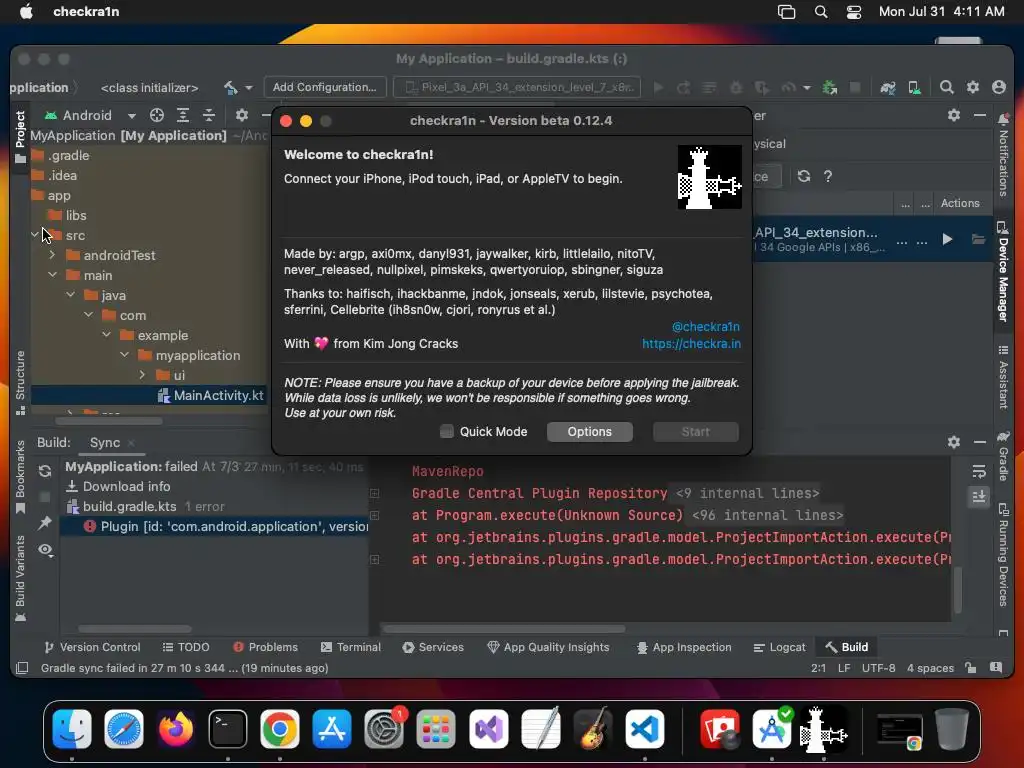Open the Problems tool tab
This screenshot has width=1024, height=768.
pos(266,647)
